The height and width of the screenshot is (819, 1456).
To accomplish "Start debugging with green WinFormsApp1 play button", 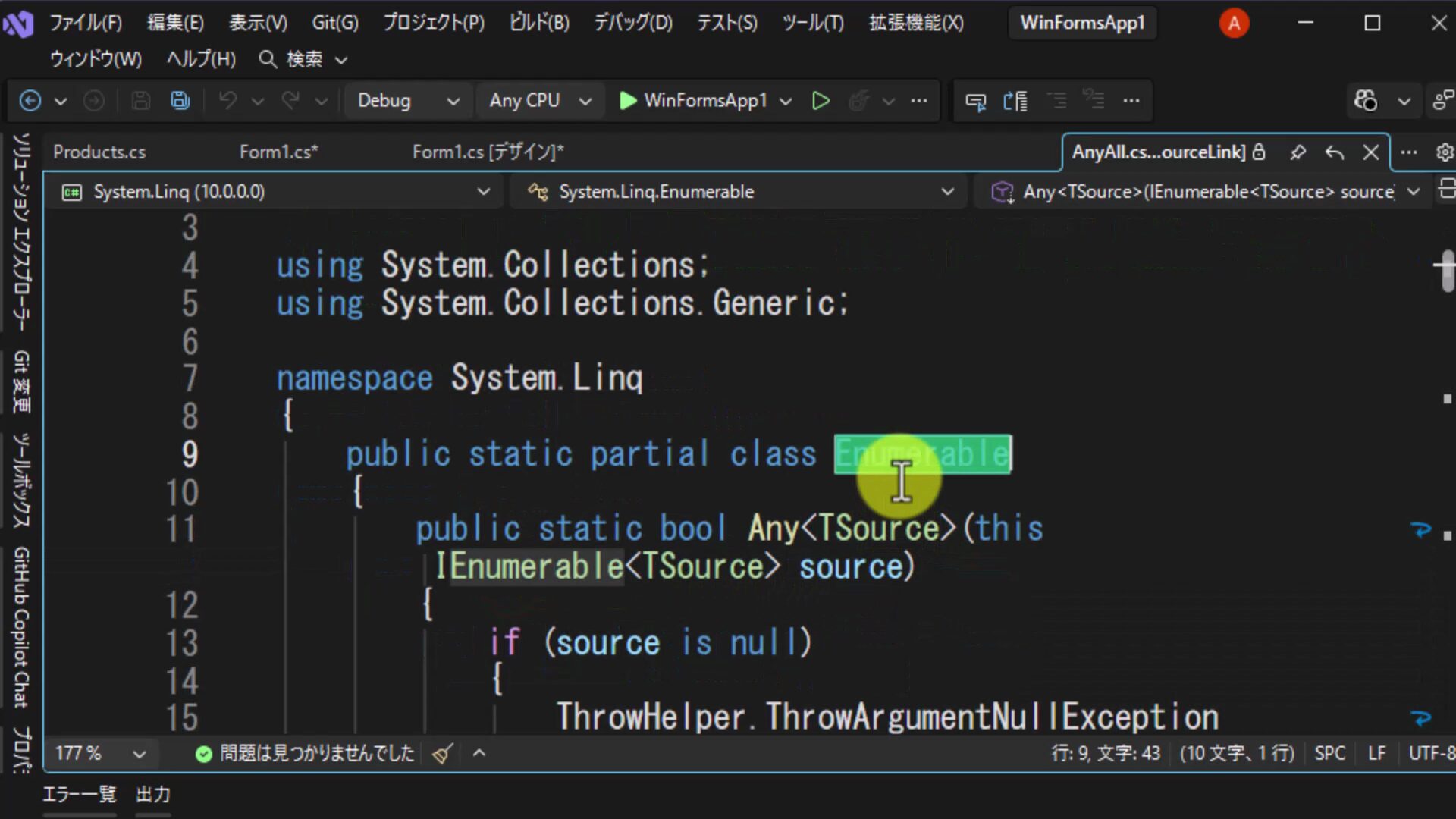I will [693, 100].
